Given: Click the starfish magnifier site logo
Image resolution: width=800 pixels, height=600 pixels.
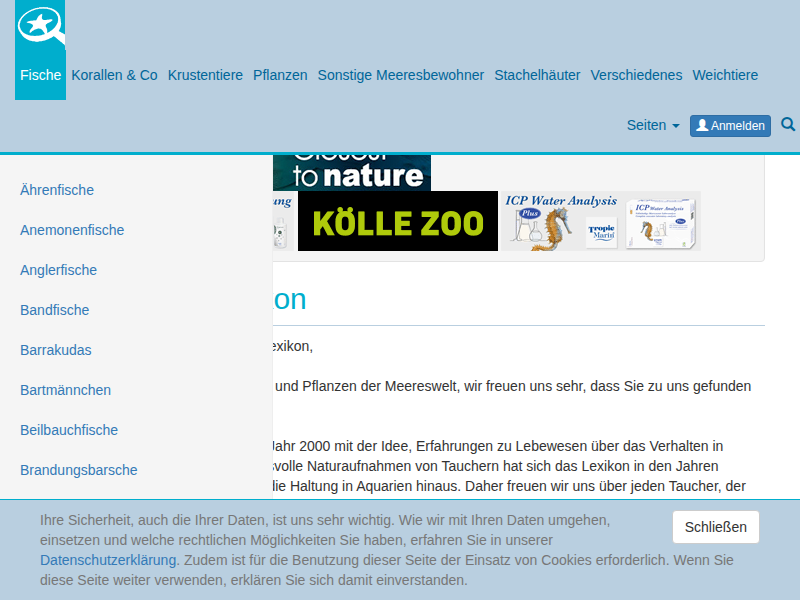Looking at the screenshot, I should click(41, 25).
